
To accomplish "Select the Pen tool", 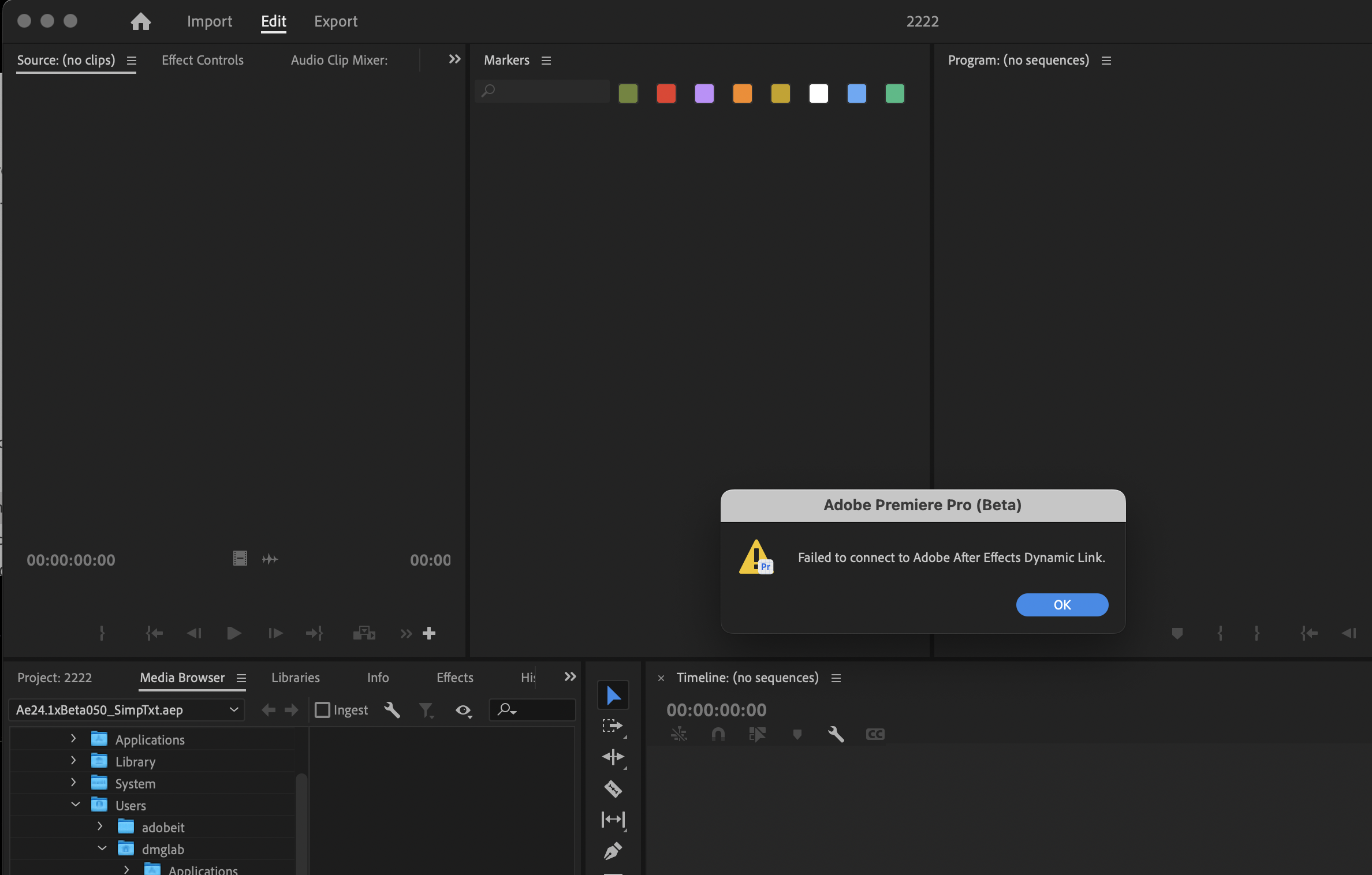I will pos(613,851).
